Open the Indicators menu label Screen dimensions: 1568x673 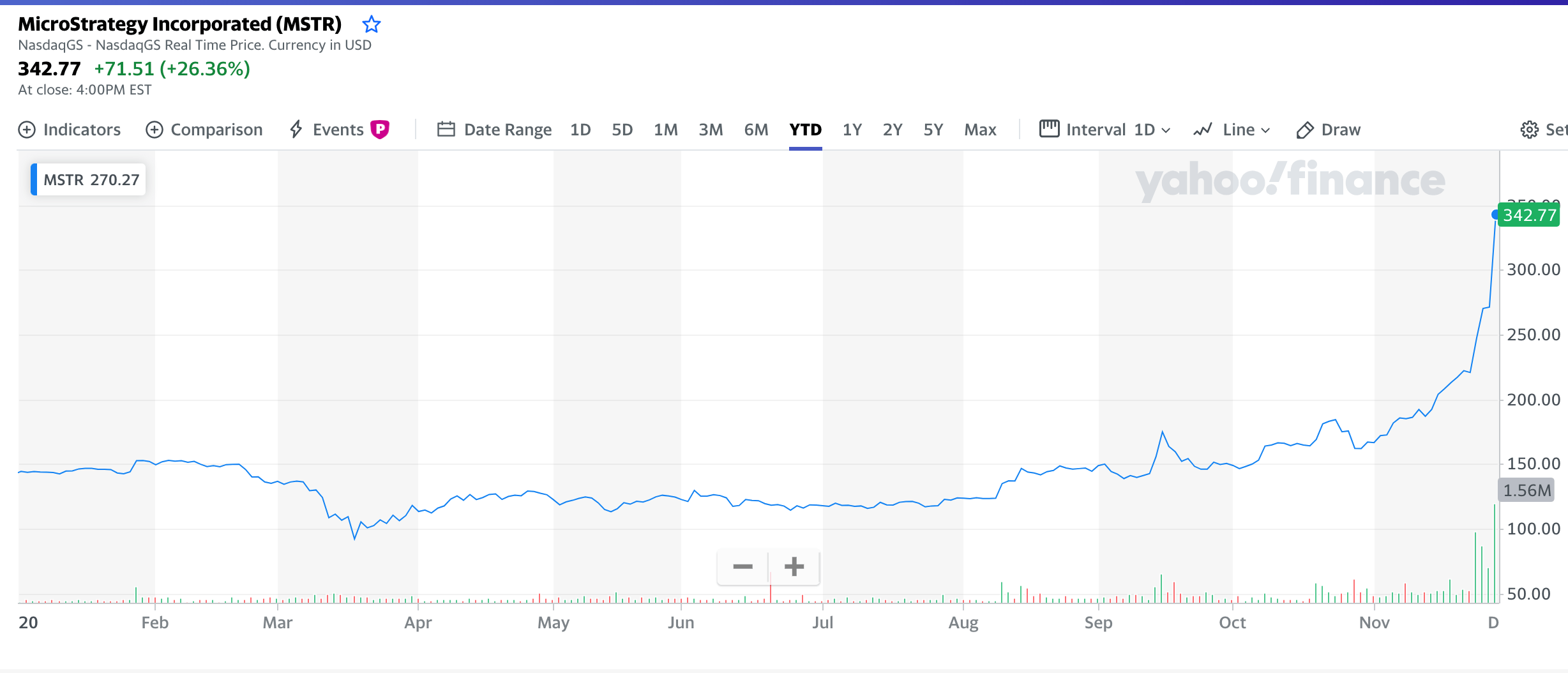82,130
